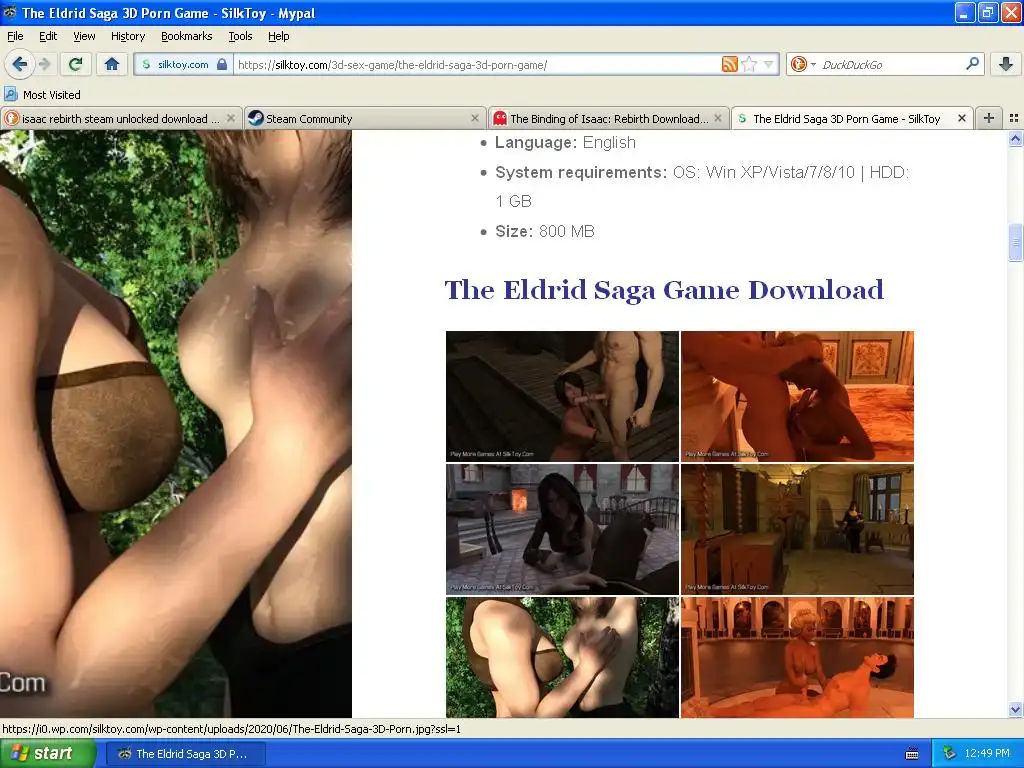The height and width of the screenshot is (768, 1024).
Task: Close the isaac rebirth steam unlocked tab
Action: click(231, 118)
